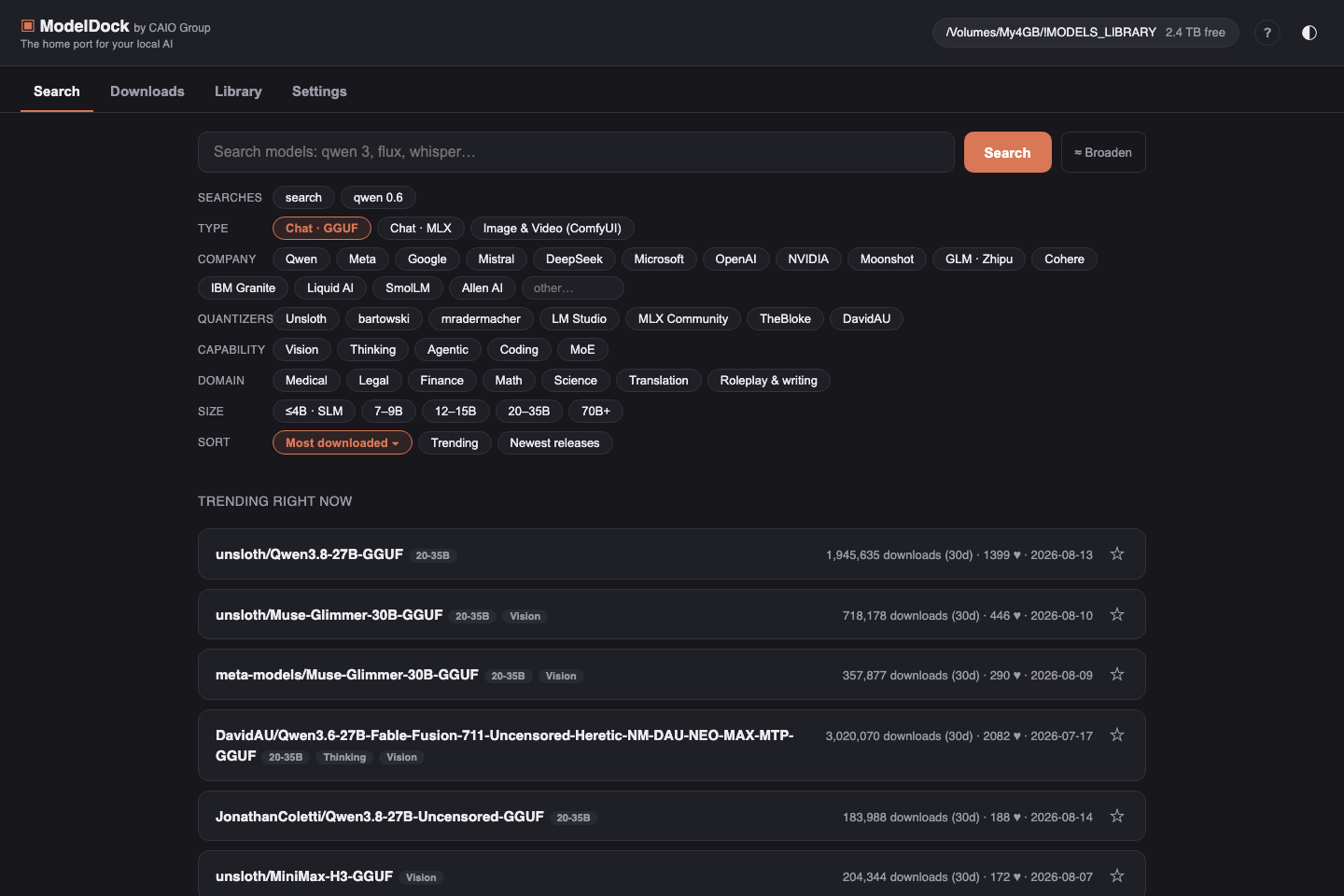Filter by company Mistral

tap(497, 259)
